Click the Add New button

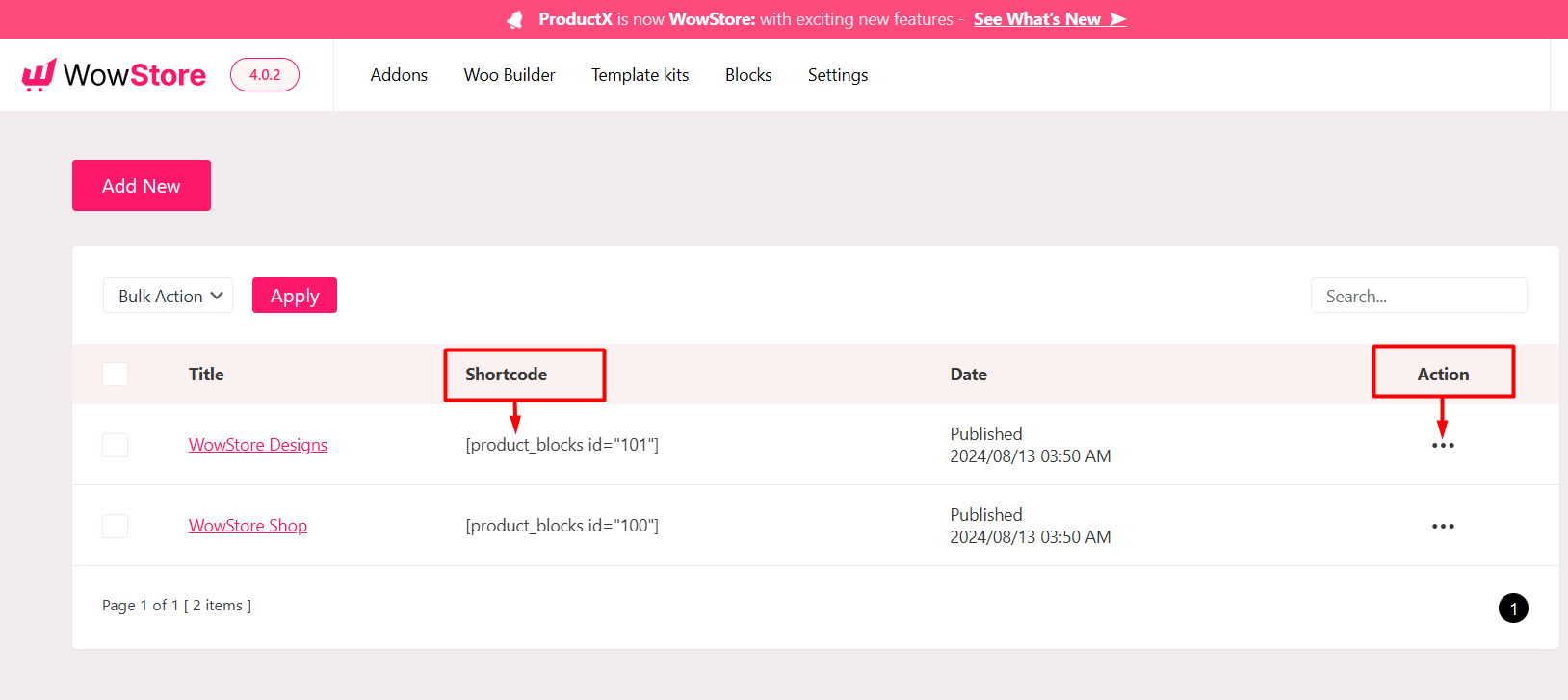pyautogui.click(x=142, y=185)
